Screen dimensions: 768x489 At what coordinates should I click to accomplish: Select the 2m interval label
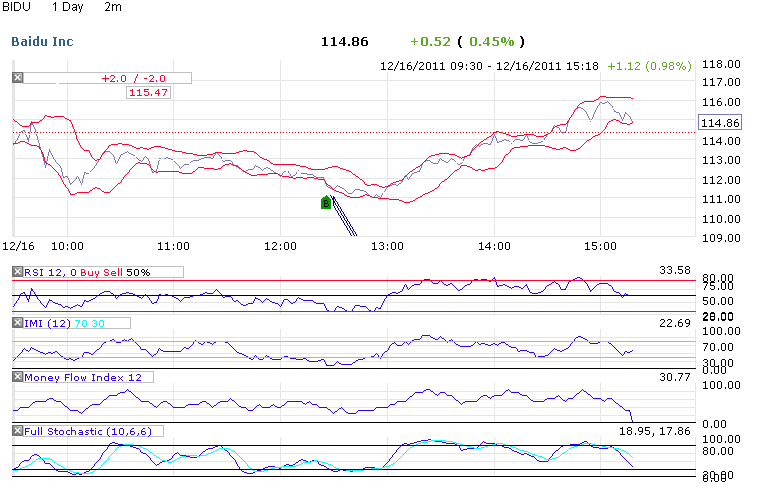click(x=113, y=7)
